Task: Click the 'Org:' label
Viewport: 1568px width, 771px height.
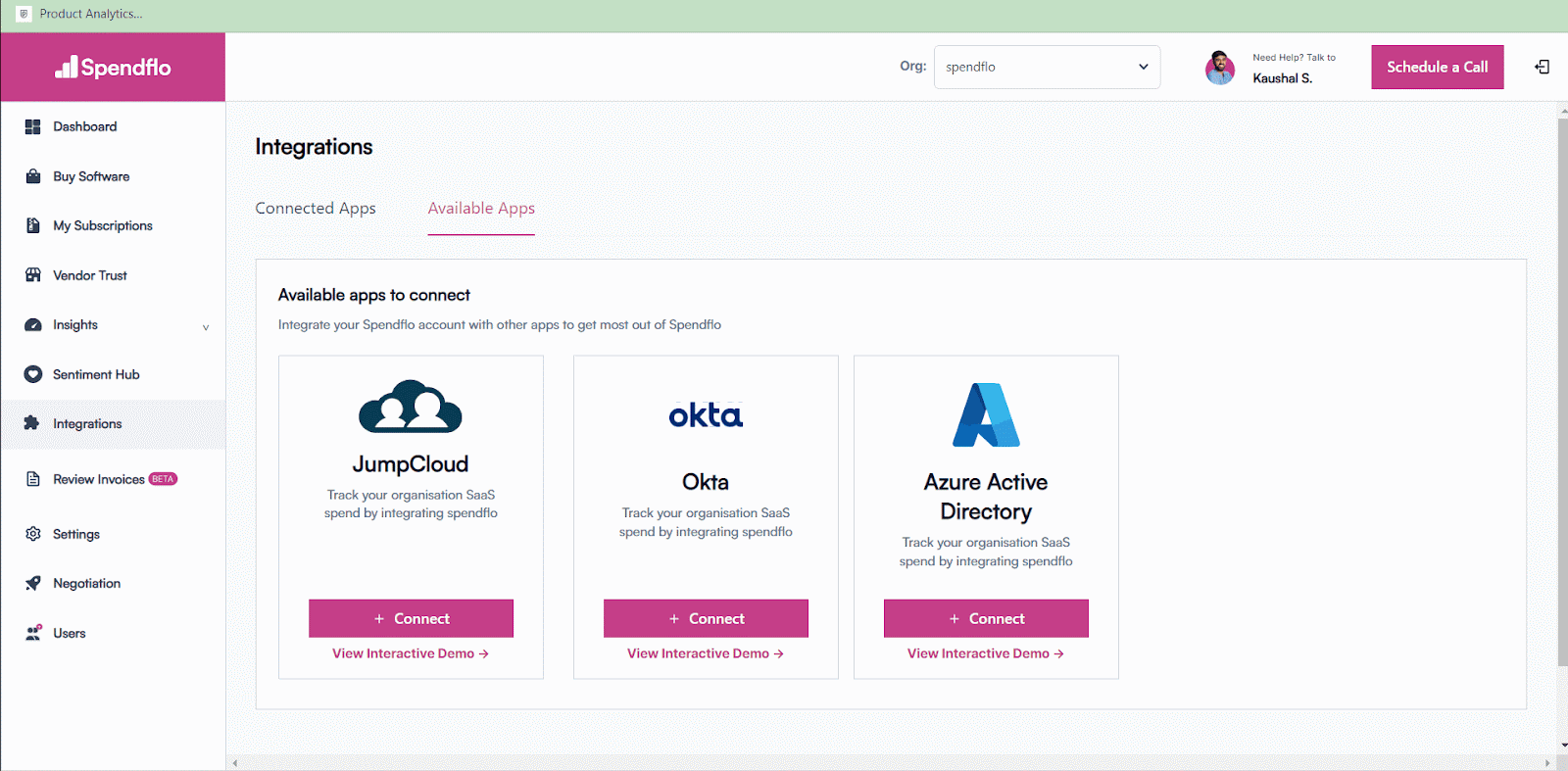Action: pyautogui.click(x=912, y=66)
